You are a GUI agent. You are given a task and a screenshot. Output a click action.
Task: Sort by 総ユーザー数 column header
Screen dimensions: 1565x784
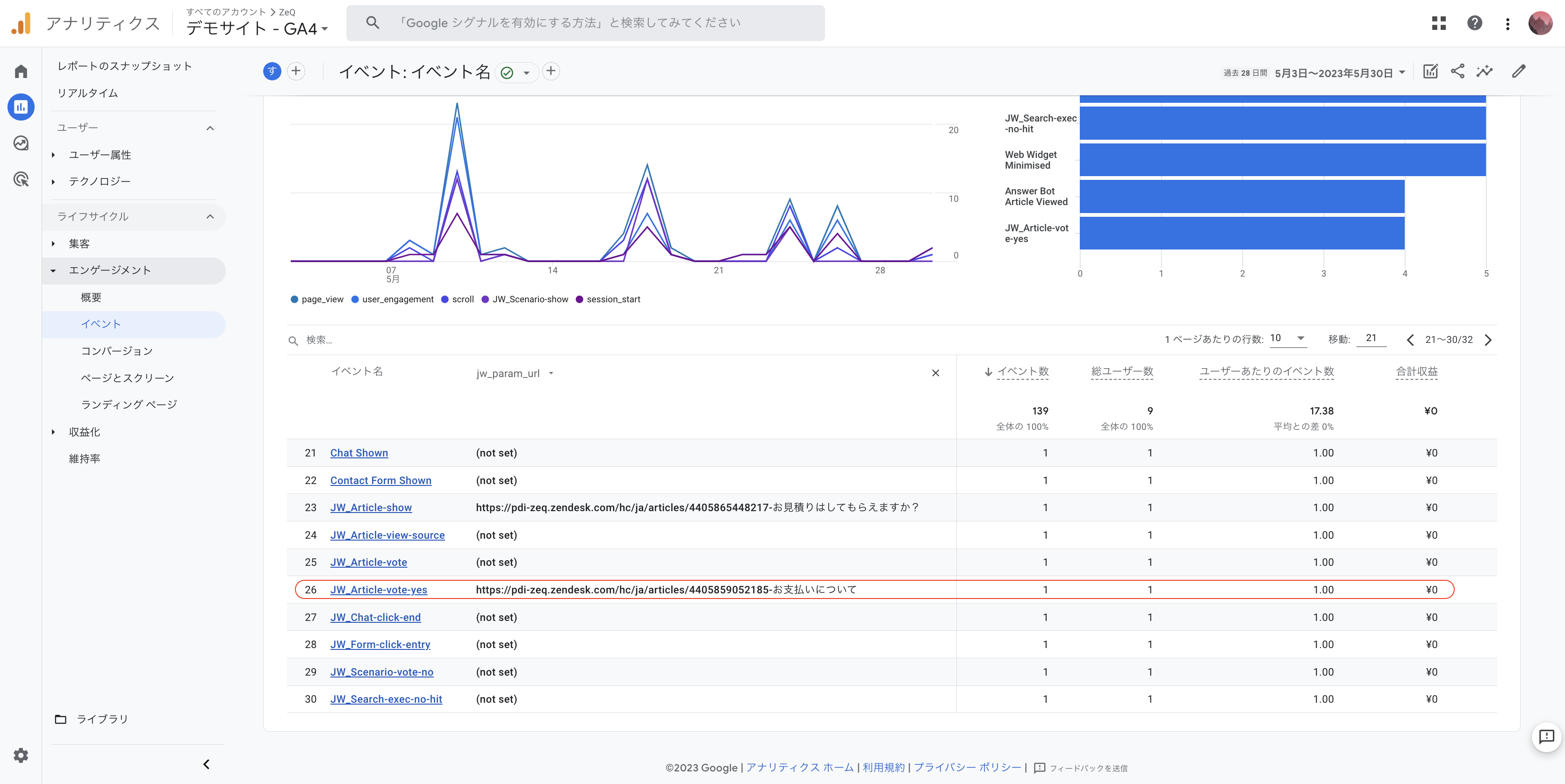pos(1122,371)
